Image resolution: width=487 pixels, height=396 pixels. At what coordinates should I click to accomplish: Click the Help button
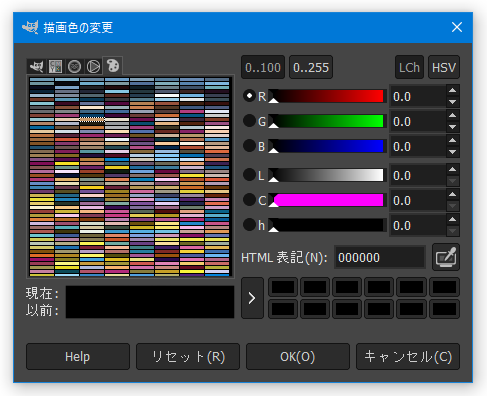pyautogui.click(x=78, y=357)
